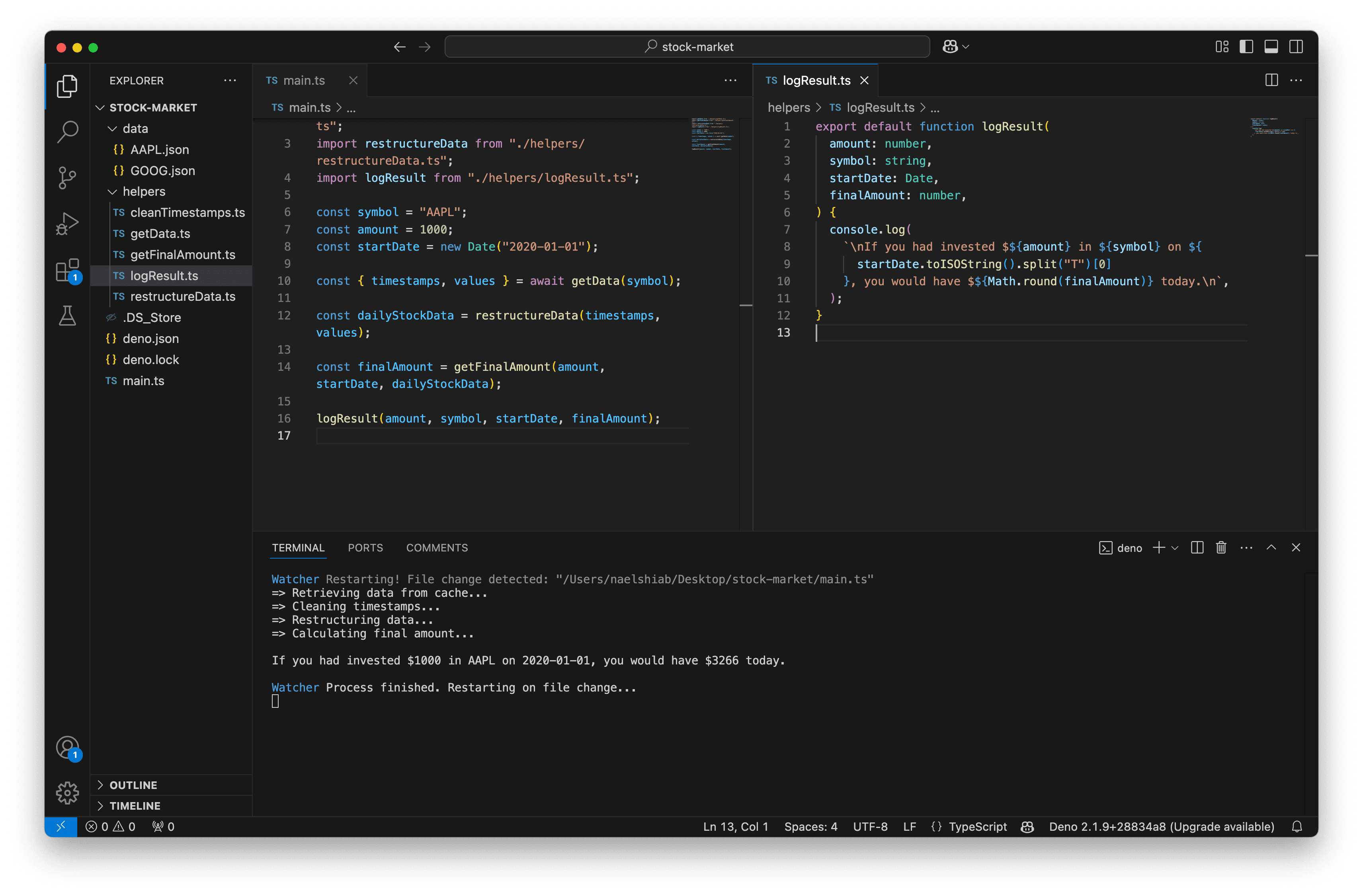Split the logResult.ts editor right
The width and height of the screenshot is (1363, 896).
(1271, 80)
